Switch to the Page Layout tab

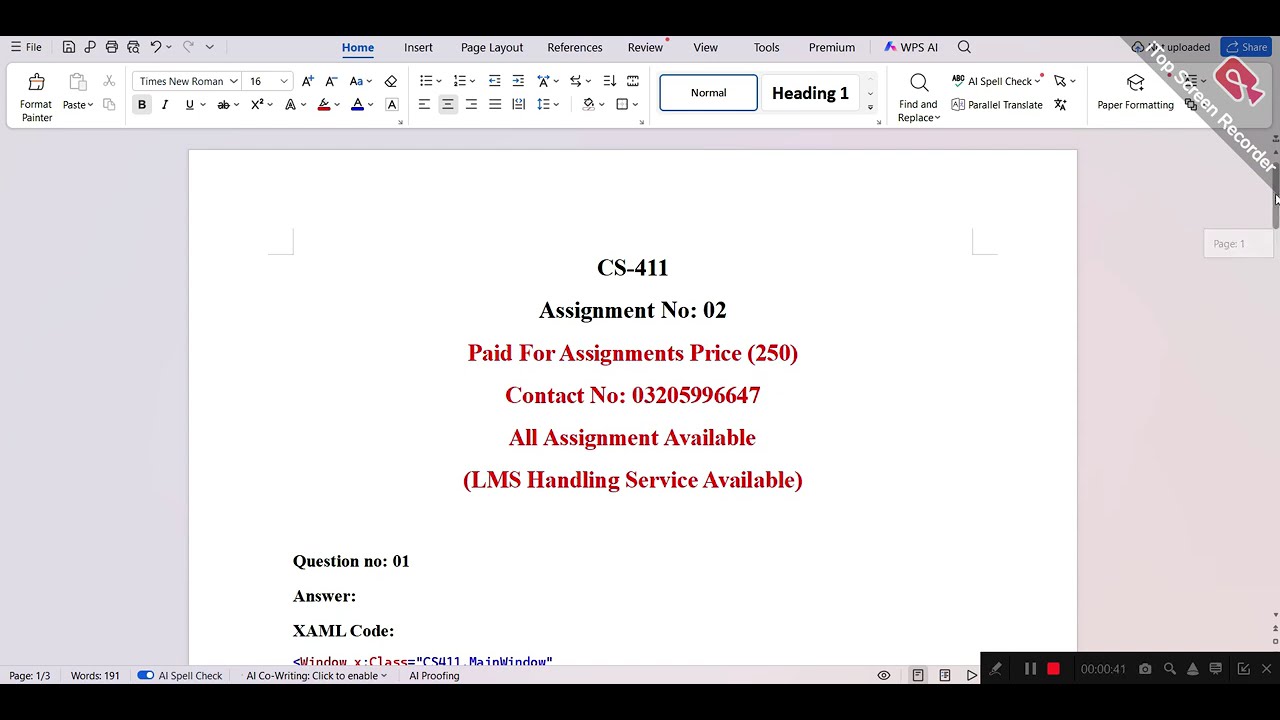tap(492, 47)
